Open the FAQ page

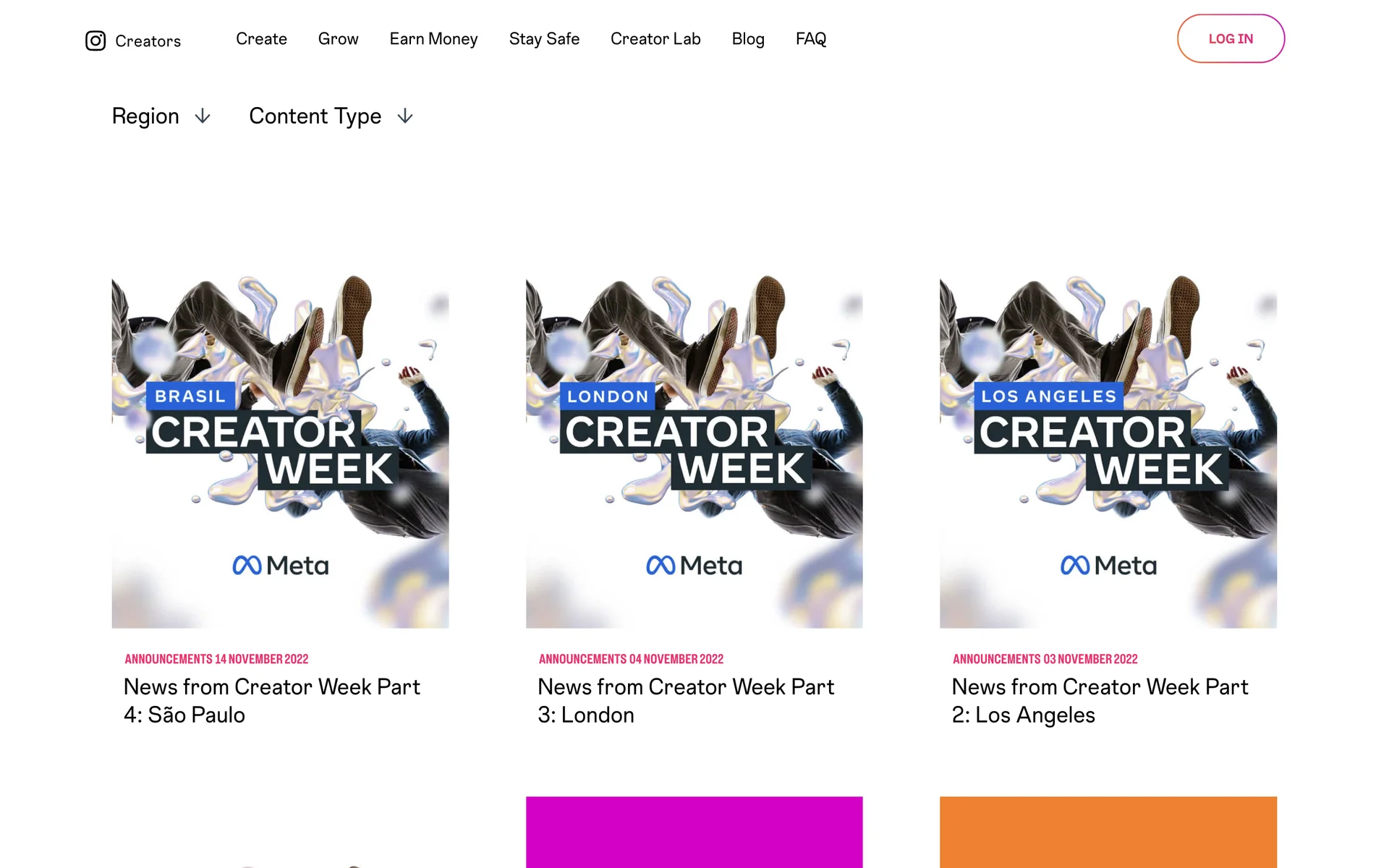[x=811, y=39]
